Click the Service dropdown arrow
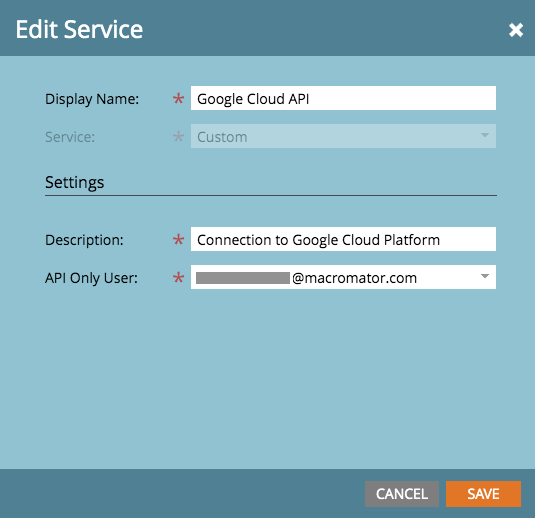 (x=485, y=135)
